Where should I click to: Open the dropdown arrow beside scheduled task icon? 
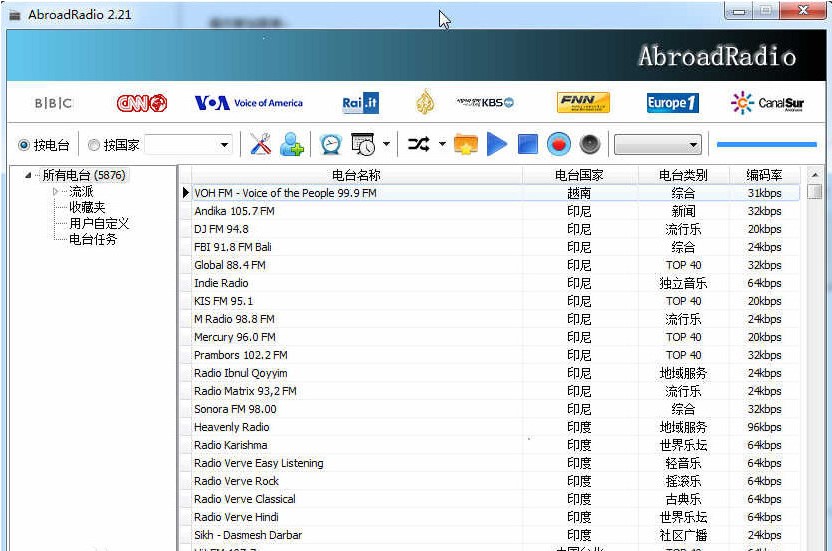[386, 145]
